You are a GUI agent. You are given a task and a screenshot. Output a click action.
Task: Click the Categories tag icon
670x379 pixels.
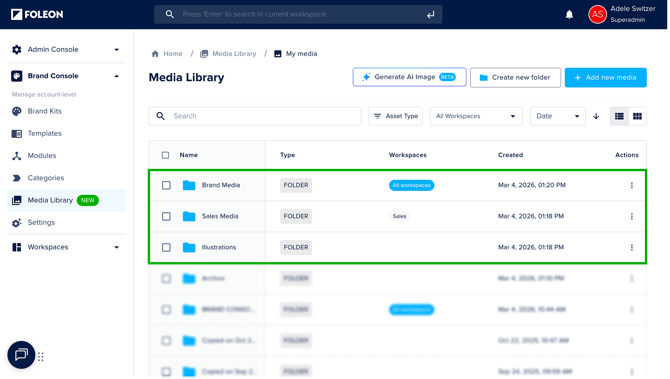pyautogui.click(x=17, y=178)
